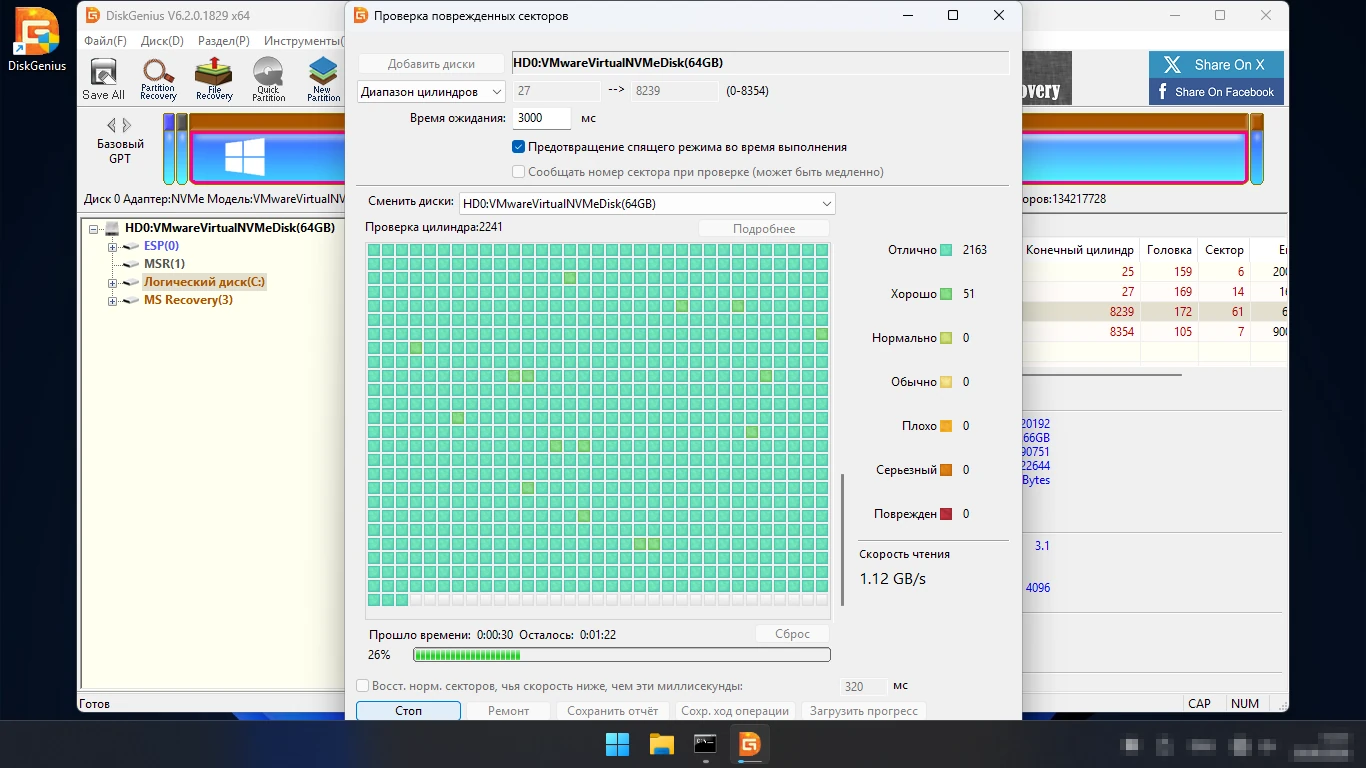Click the scan progress bar

point(621,655)
